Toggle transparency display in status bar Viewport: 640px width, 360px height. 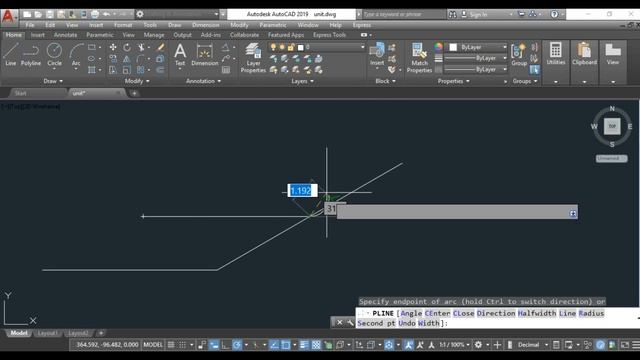(316, 345)
